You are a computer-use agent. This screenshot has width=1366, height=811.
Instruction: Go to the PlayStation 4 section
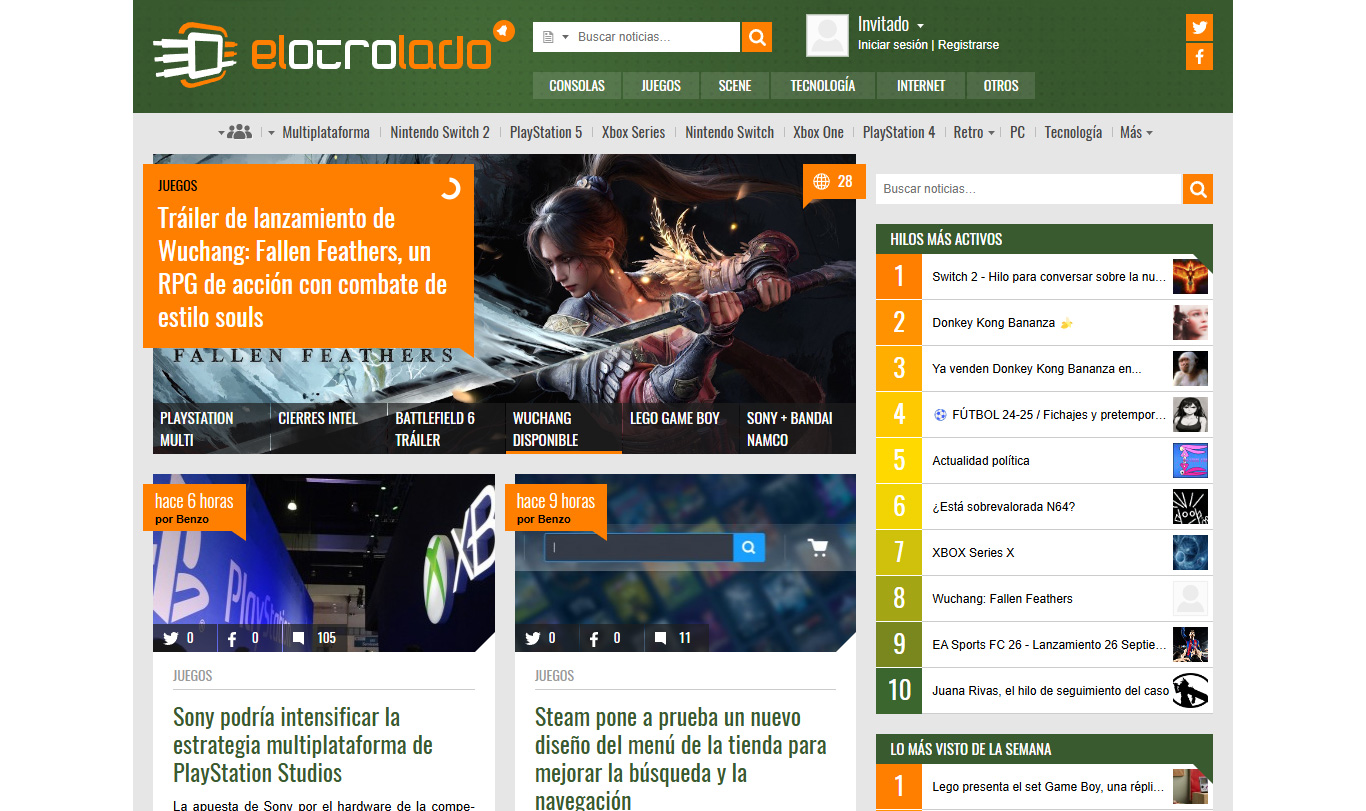pos(899,132)
